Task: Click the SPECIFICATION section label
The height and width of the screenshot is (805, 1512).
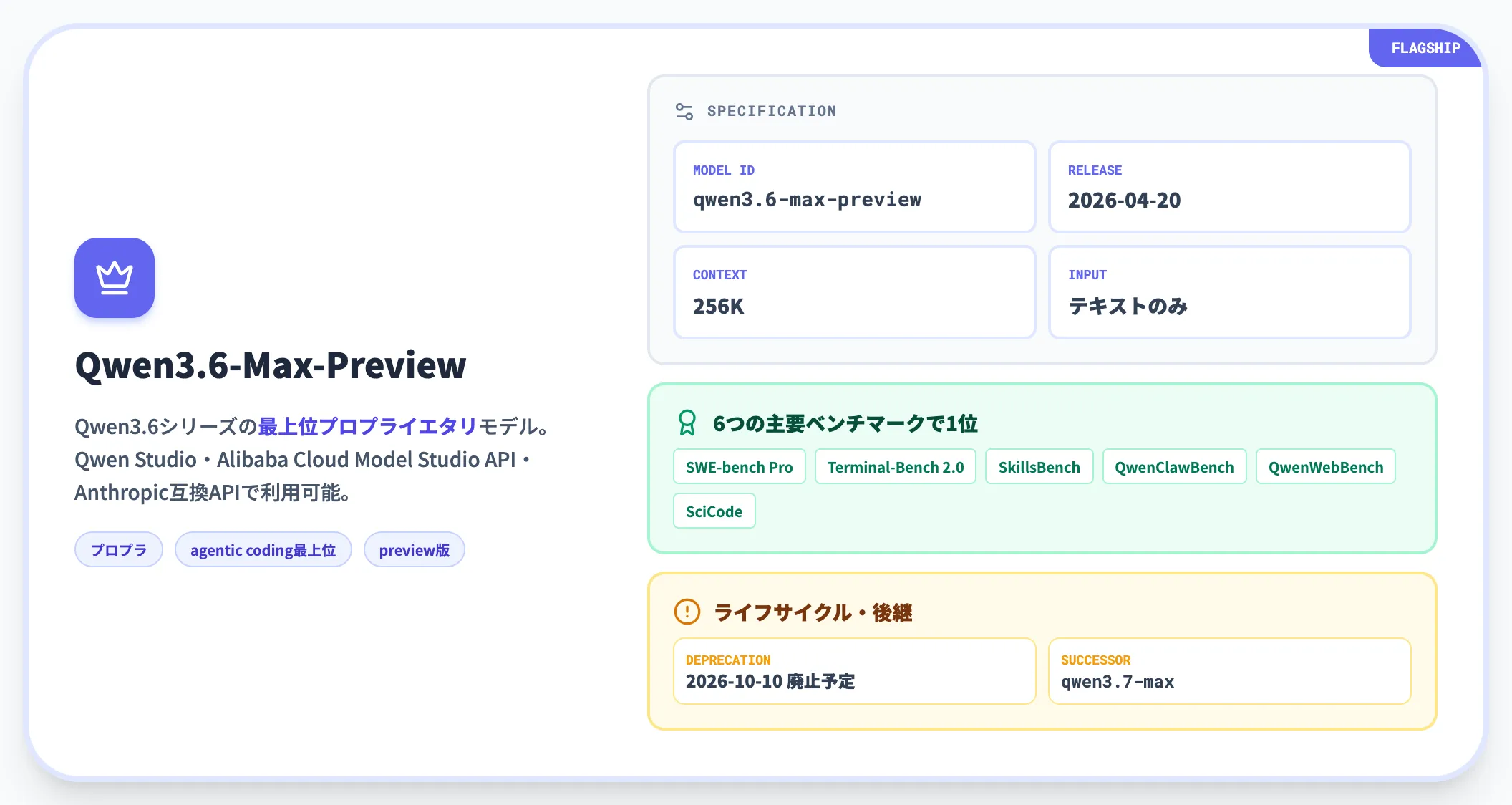Action: click(x=772, y=111)
